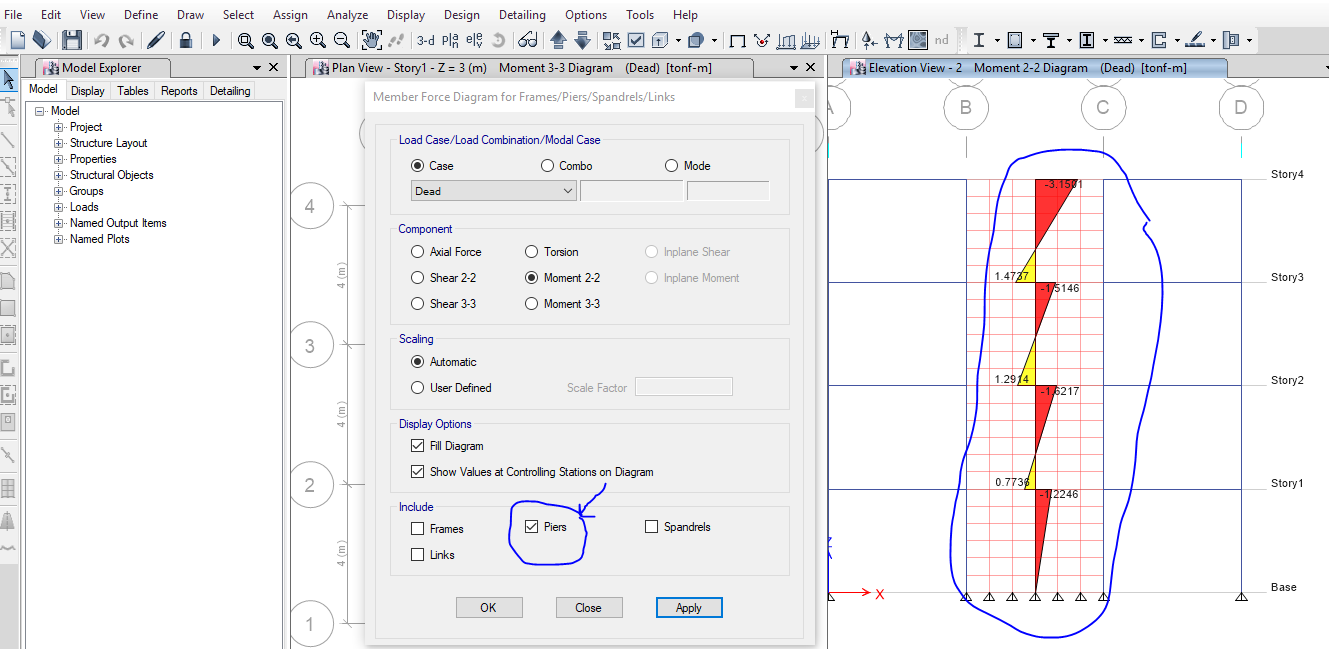This screenshot has height=649, width=1329.
Task: Zoom out using the magnifier minus icon
Action: coord(342,40)
